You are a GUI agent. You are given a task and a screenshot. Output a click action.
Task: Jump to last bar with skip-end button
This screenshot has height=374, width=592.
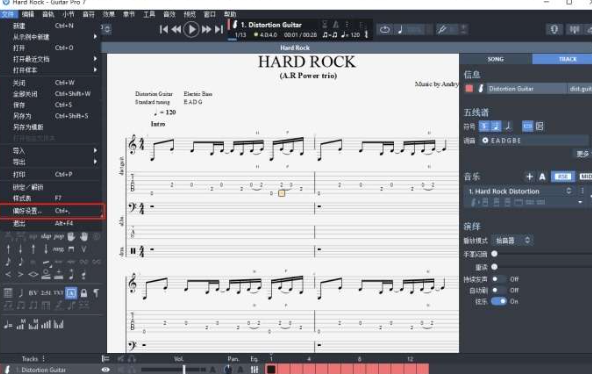tap(219, 29)
